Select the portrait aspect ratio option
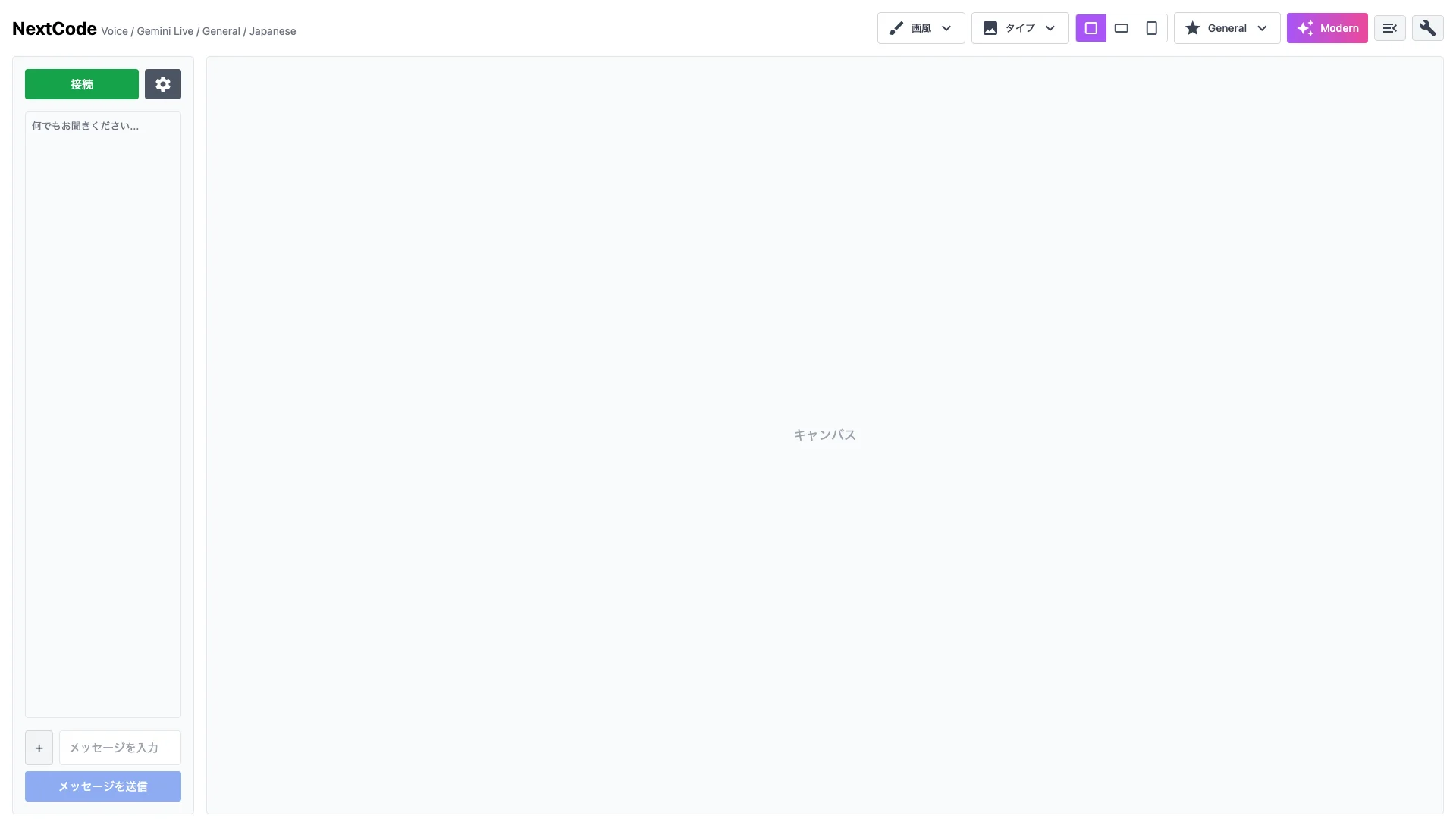Viewport: 1456px width, 819px height. pyautogui.click(x=1152, y=28)
